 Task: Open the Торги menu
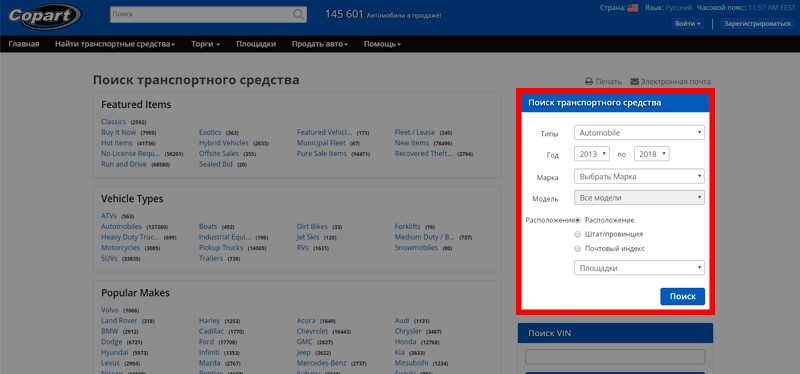pyautogui.click(x=206, y=44)
